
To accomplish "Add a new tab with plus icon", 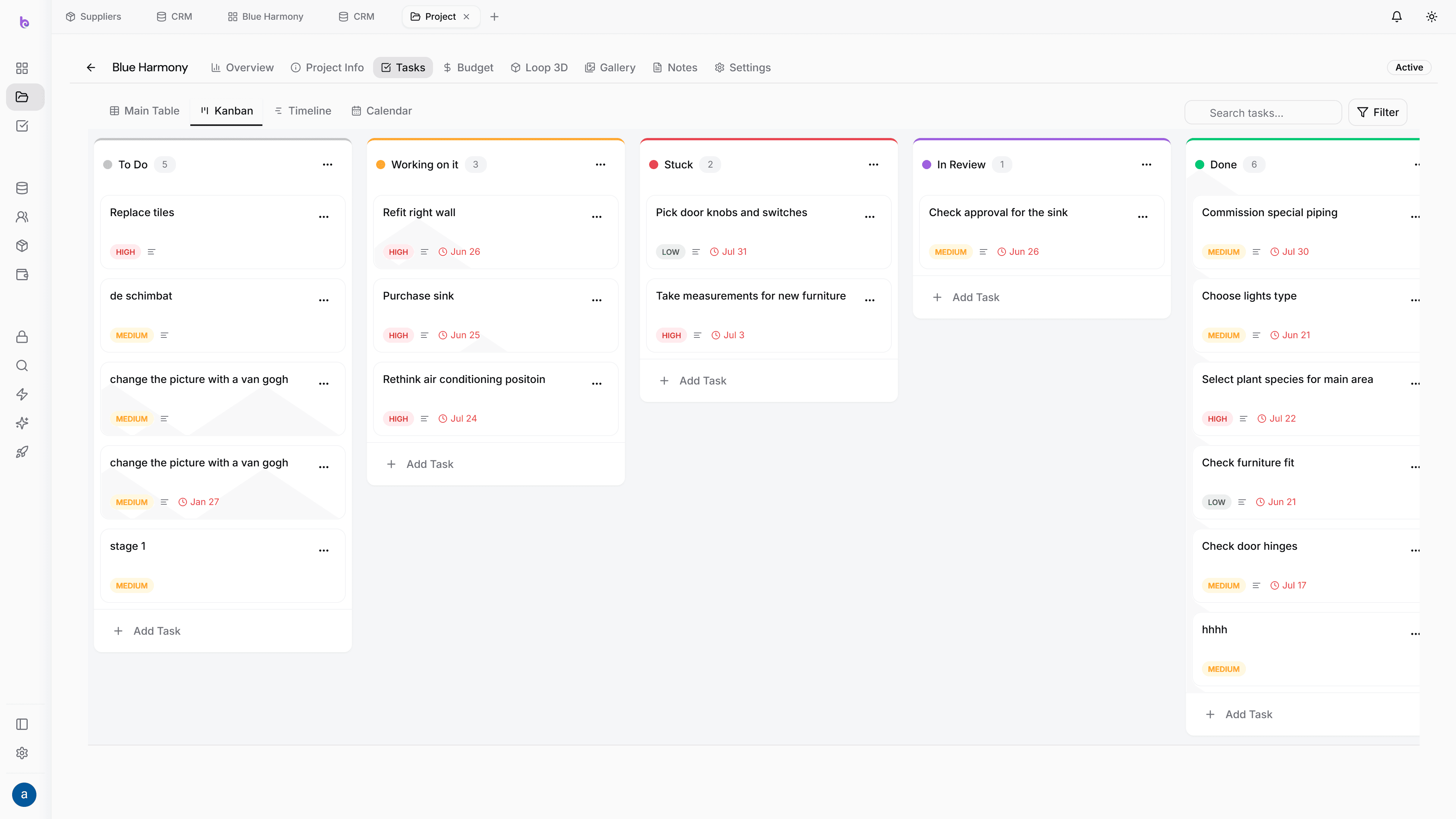I will pos(494,17).
